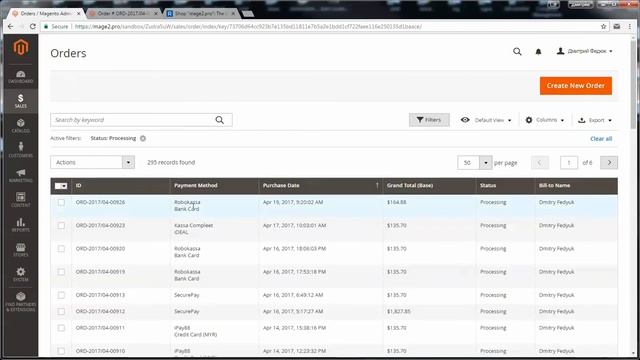Click the browser address bar URL

(248, 26)
